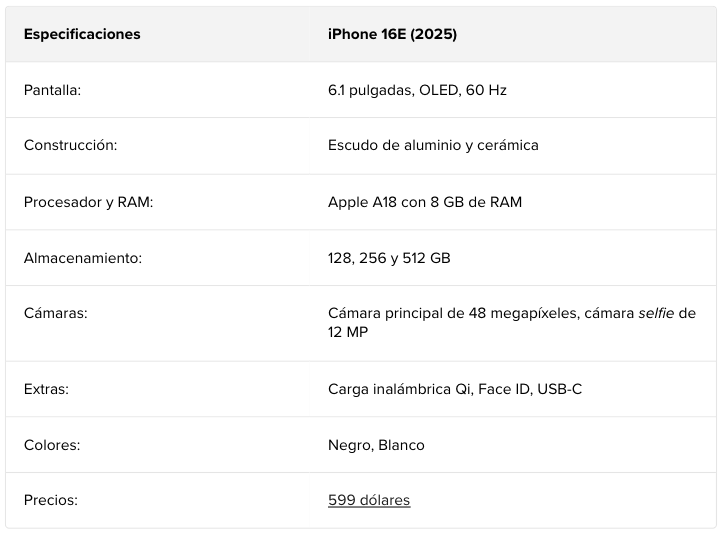Select the Precios row label
This screenshot has width=724, height=535.
[50, 500]
